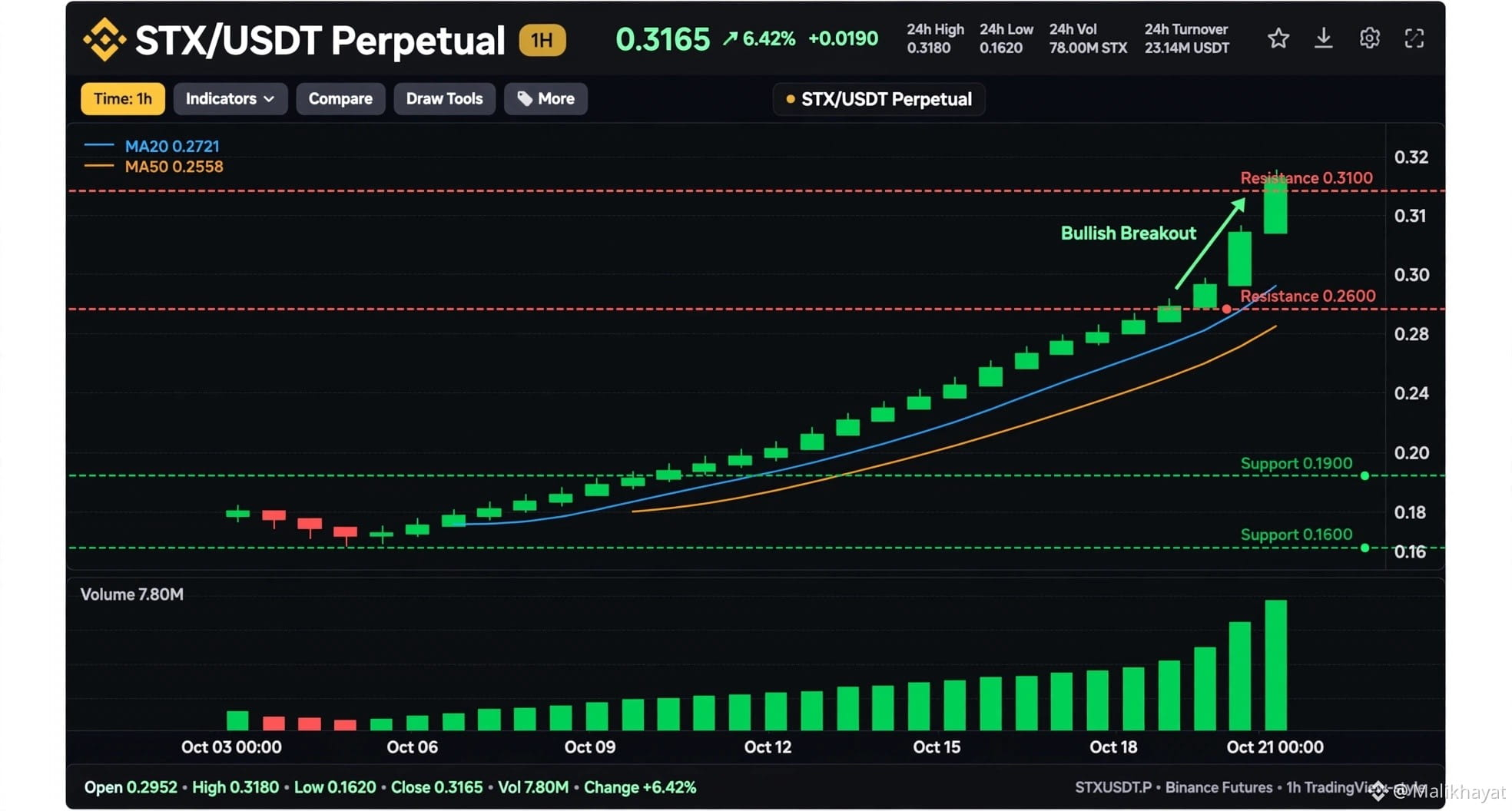Viewport: 1512px width, 811px height.
Task: Add chart to favorites with star icon
Action: [1278, 38]
